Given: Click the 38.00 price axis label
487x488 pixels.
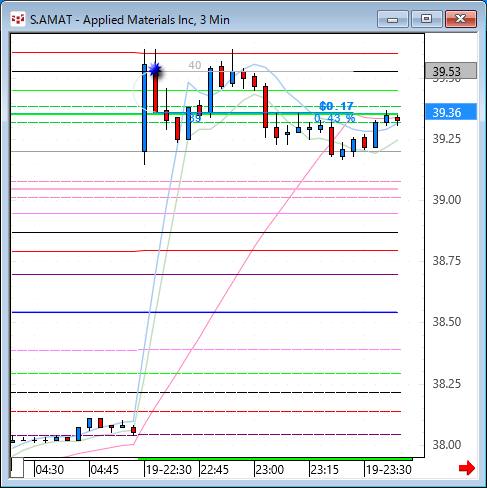Looking at the screenshot, I should [x=447, y=445].
